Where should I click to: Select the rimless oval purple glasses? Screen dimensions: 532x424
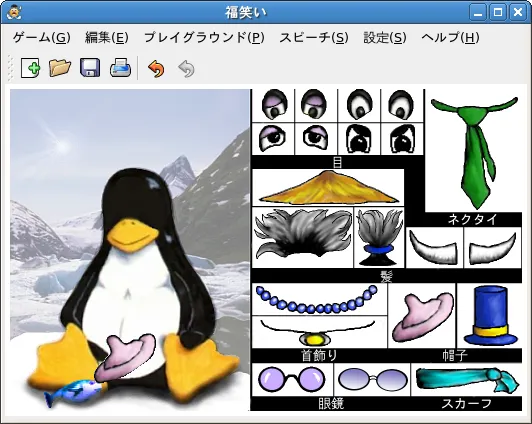373,379
